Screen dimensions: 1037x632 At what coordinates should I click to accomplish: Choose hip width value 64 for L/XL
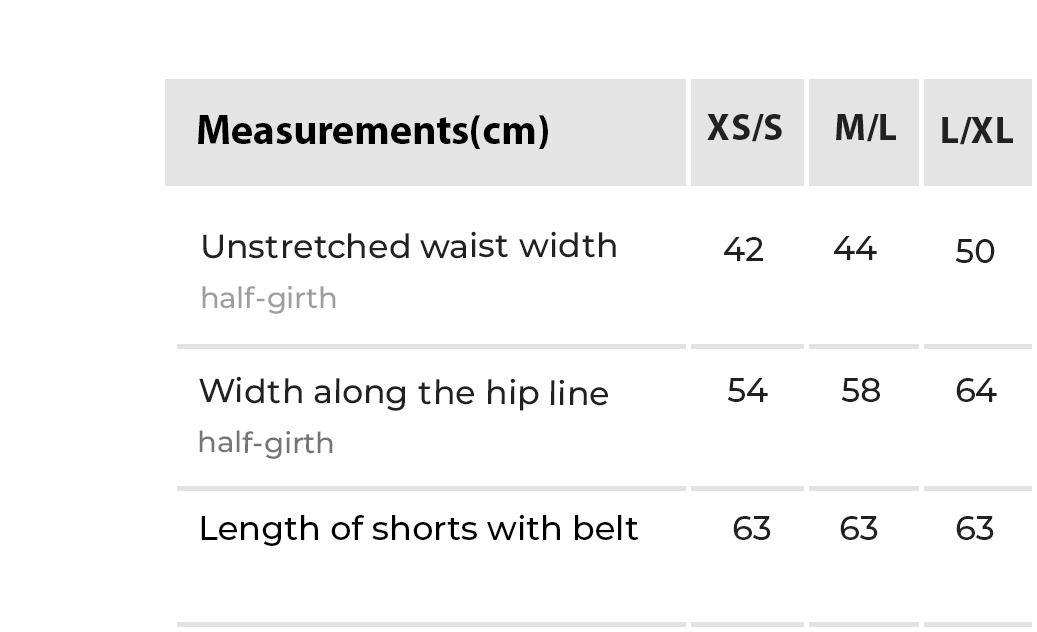point(976,390)
